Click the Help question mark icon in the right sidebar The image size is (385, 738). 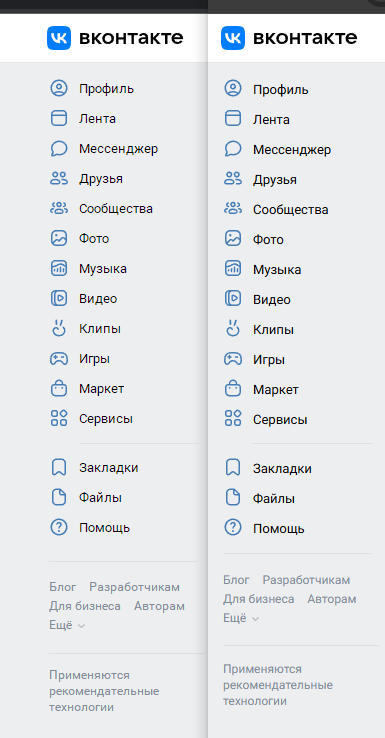pyautogui.click(x=233, y=528)
